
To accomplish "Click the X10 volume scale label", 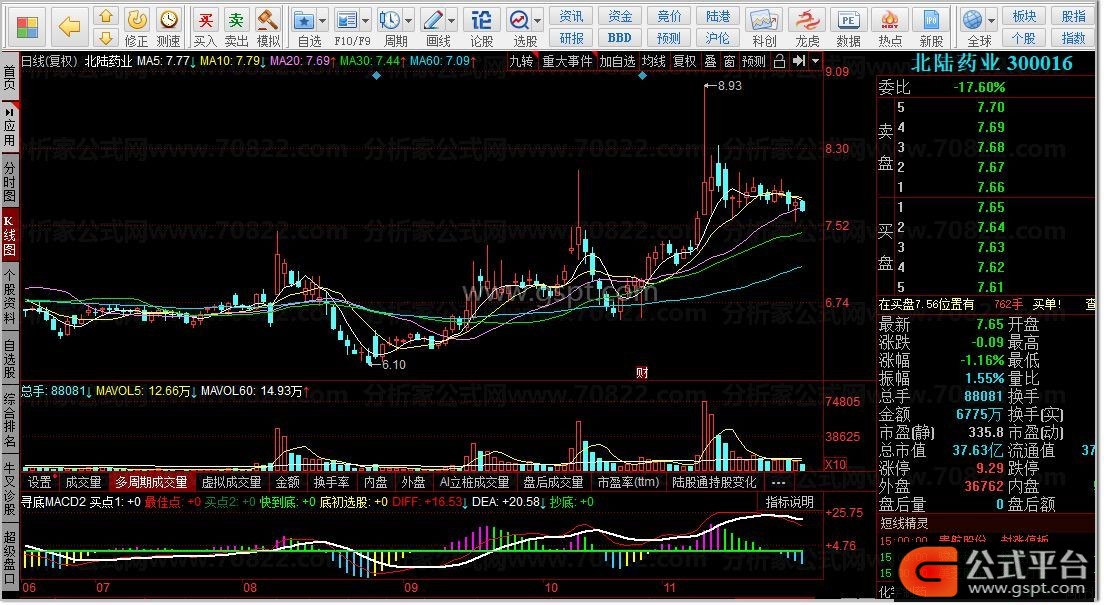I will coord(836,464).
